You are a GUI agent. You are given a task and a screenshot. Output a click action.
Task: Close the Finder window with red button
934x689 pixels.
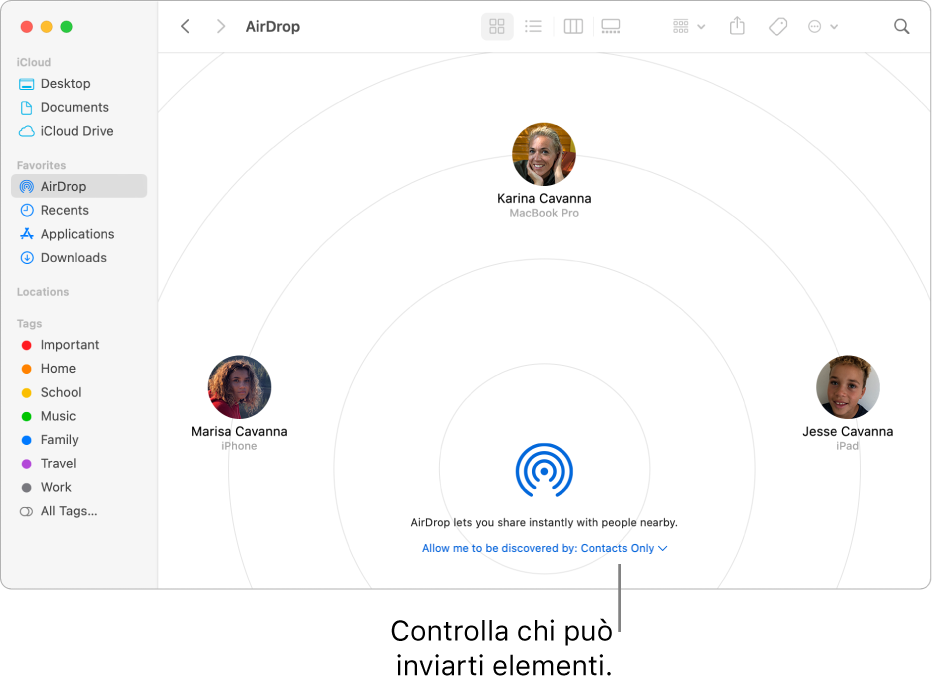pos(27,27)
